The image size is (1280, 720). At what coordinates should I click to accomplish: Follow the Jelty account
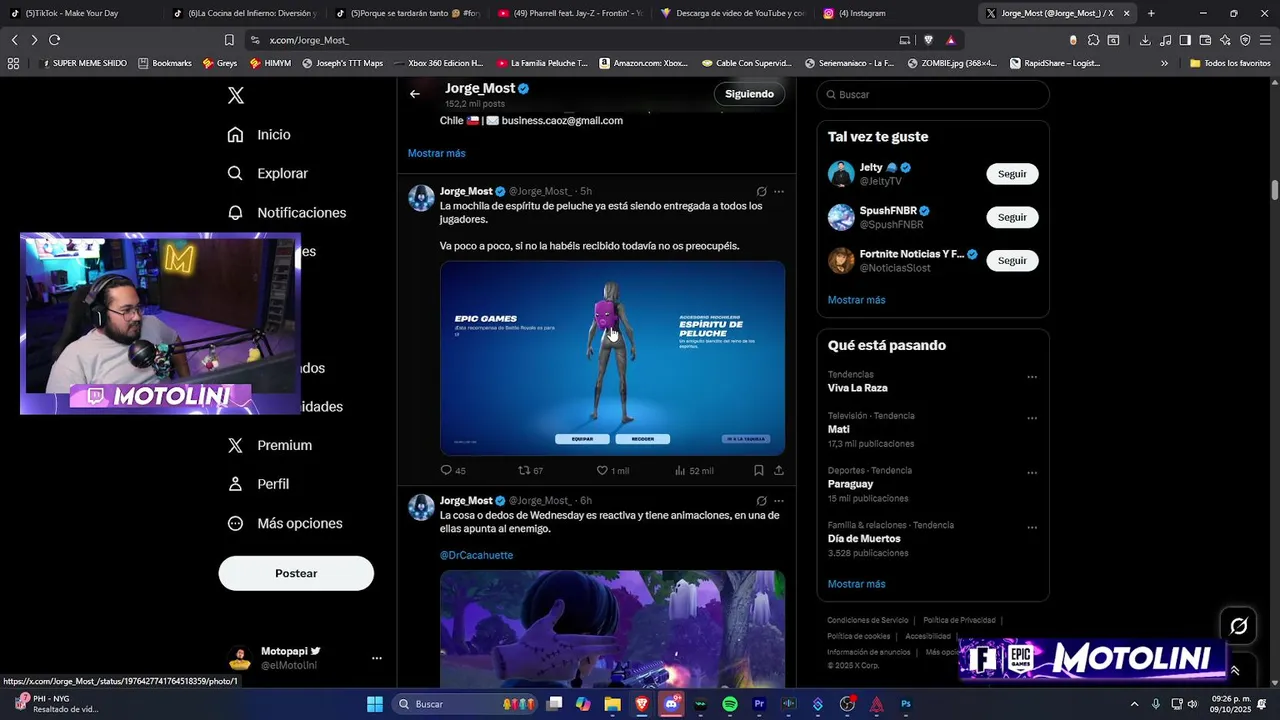tap(1012, 174)
